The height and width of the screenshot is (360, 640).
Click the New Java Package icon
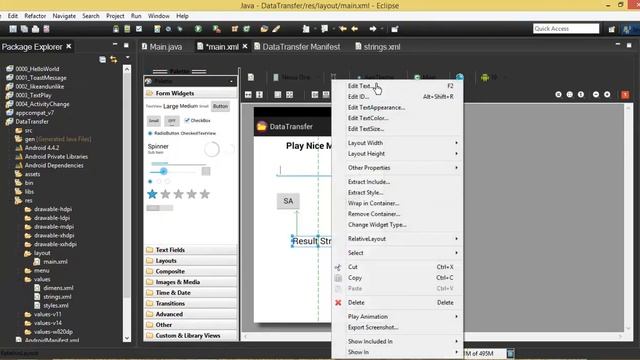[235, 29]
